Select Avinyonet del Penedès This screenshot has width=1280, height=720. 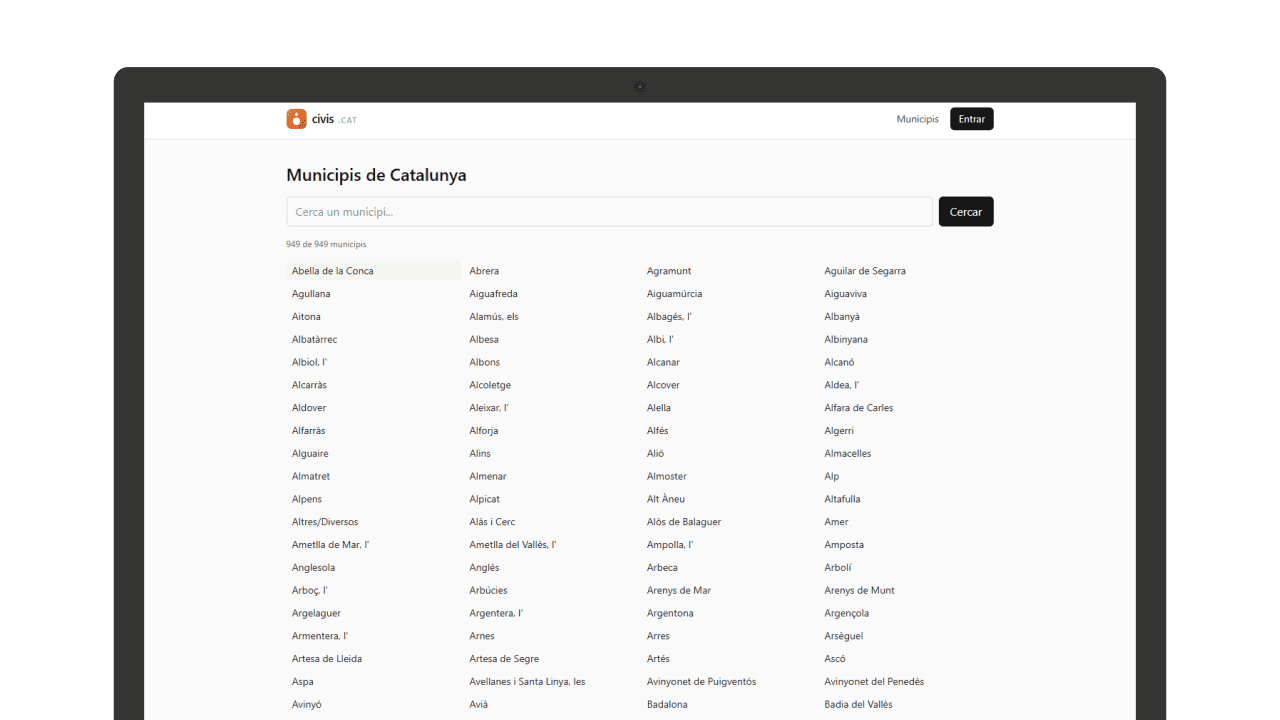click(874, 682)
